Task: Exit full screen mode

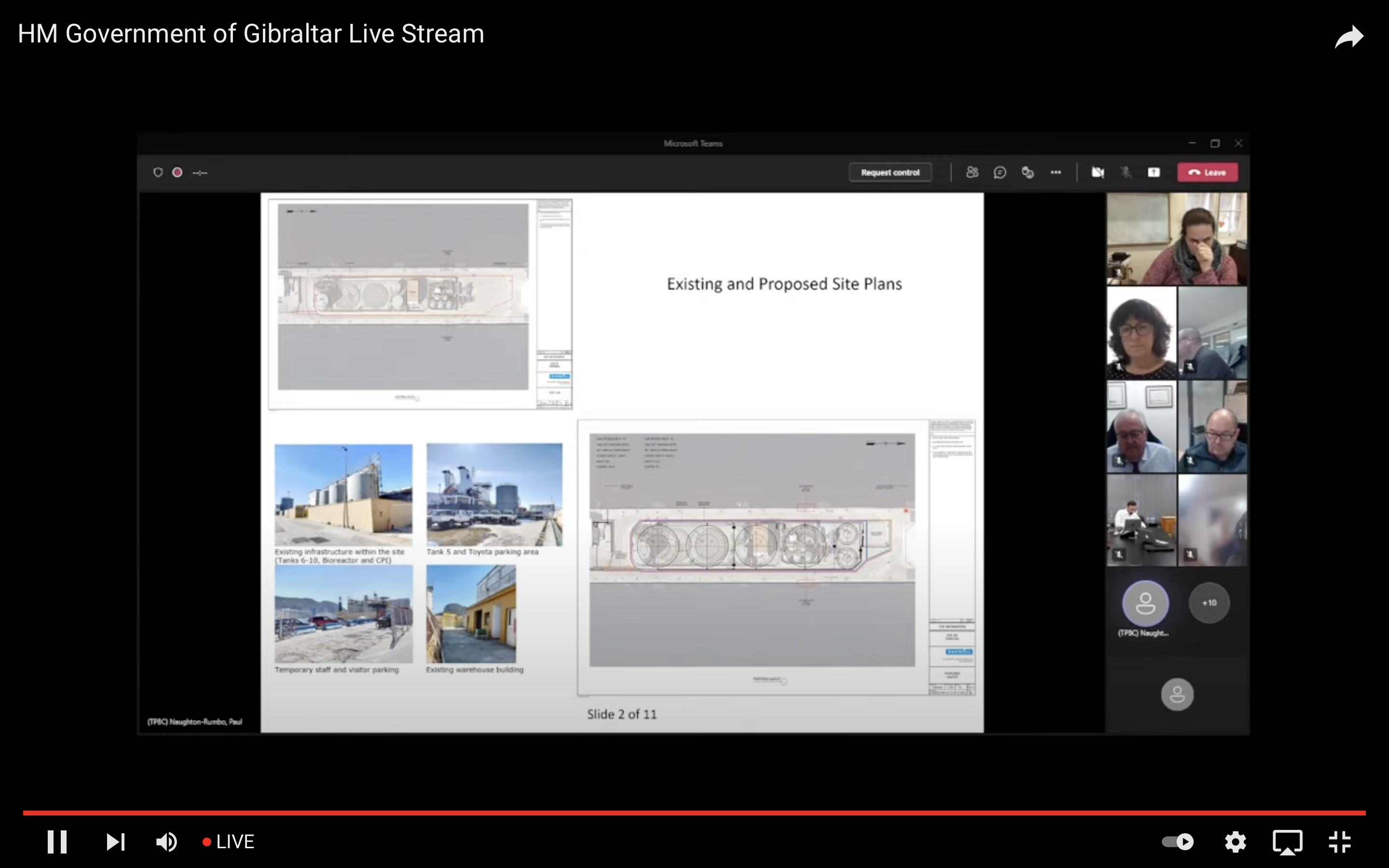Action: (1340, 841)
